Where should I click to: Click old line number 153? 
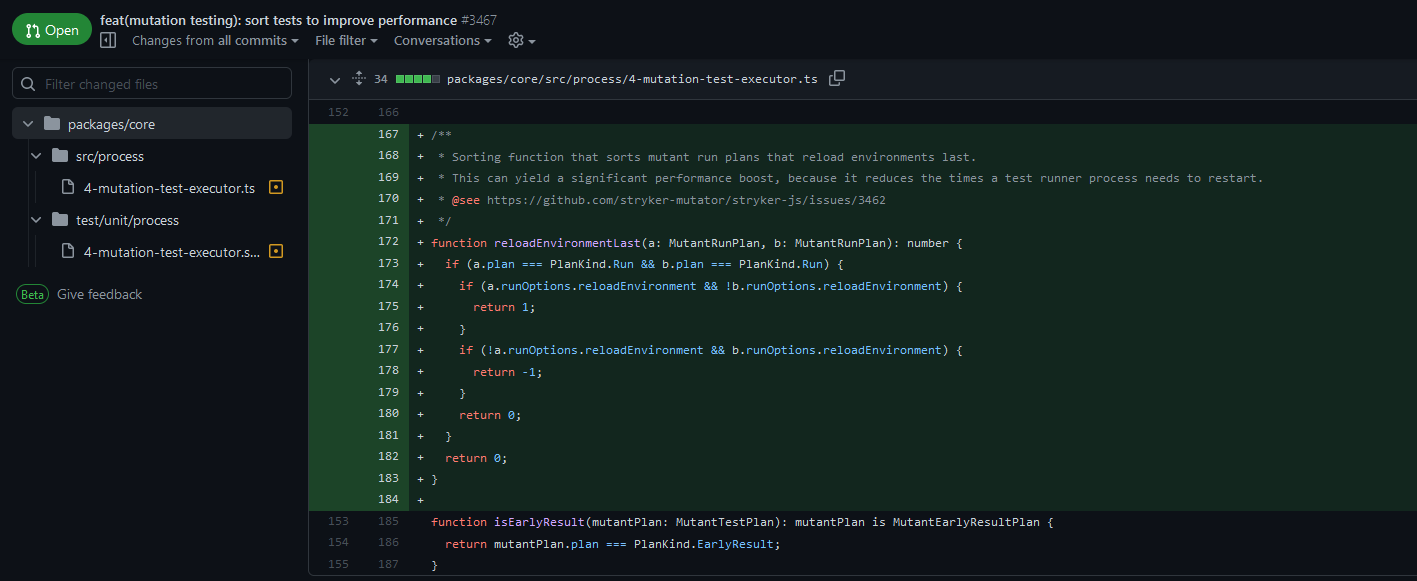tap(338, 522)
